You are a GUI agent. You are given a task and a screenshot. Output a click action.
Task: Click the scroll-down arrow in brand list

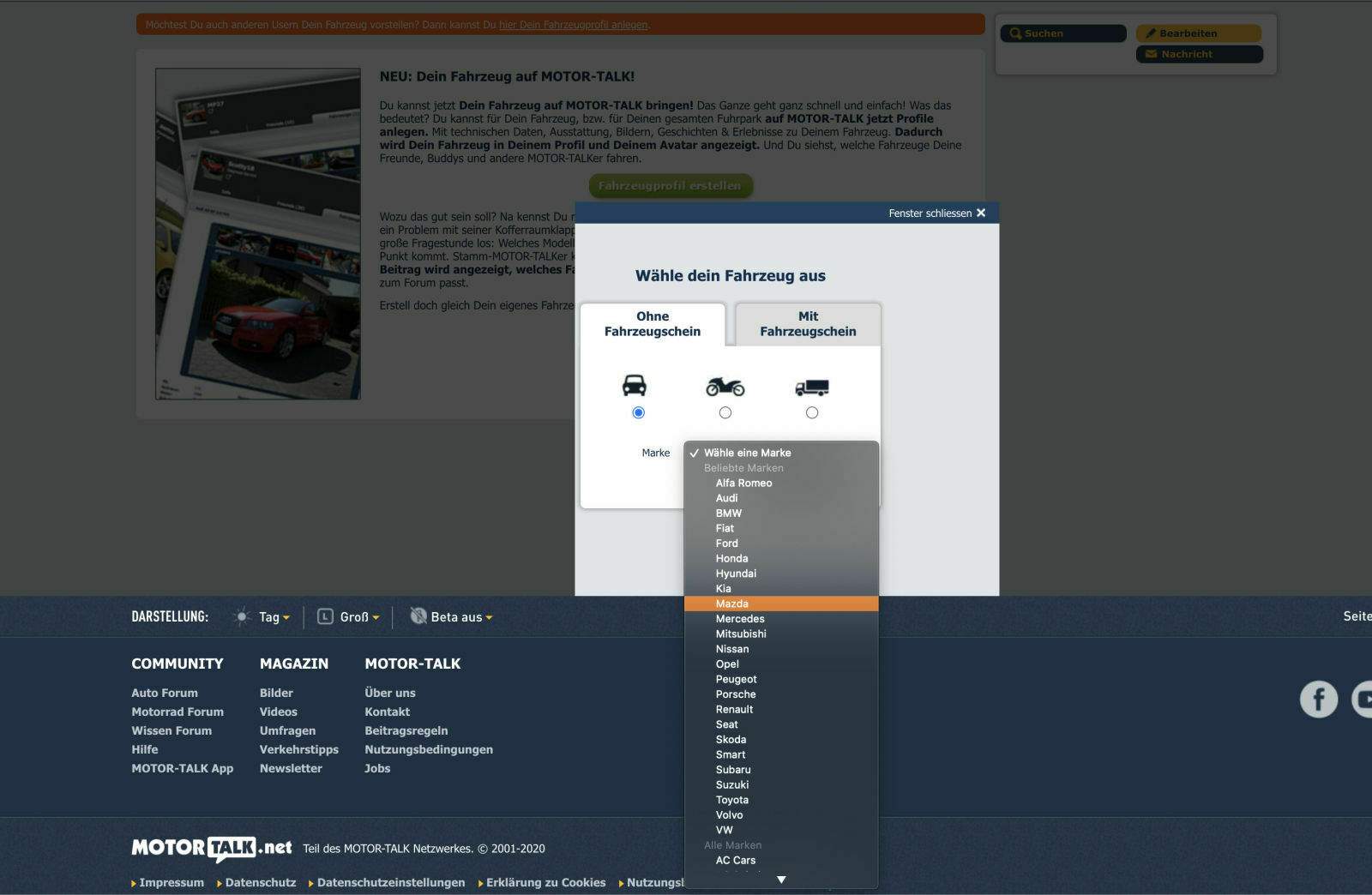[x=781, y=880]
